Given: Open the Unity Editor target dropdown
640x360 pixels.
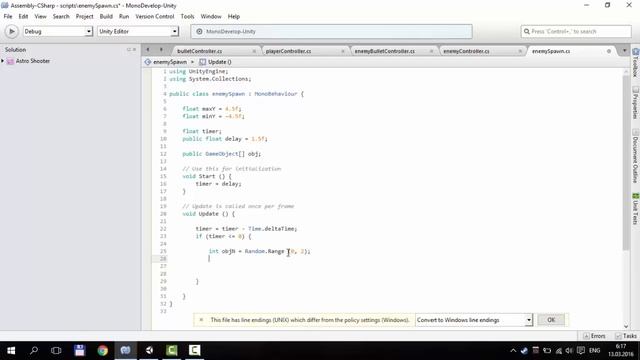Looking at the screenshot, I should pos(138,31).
